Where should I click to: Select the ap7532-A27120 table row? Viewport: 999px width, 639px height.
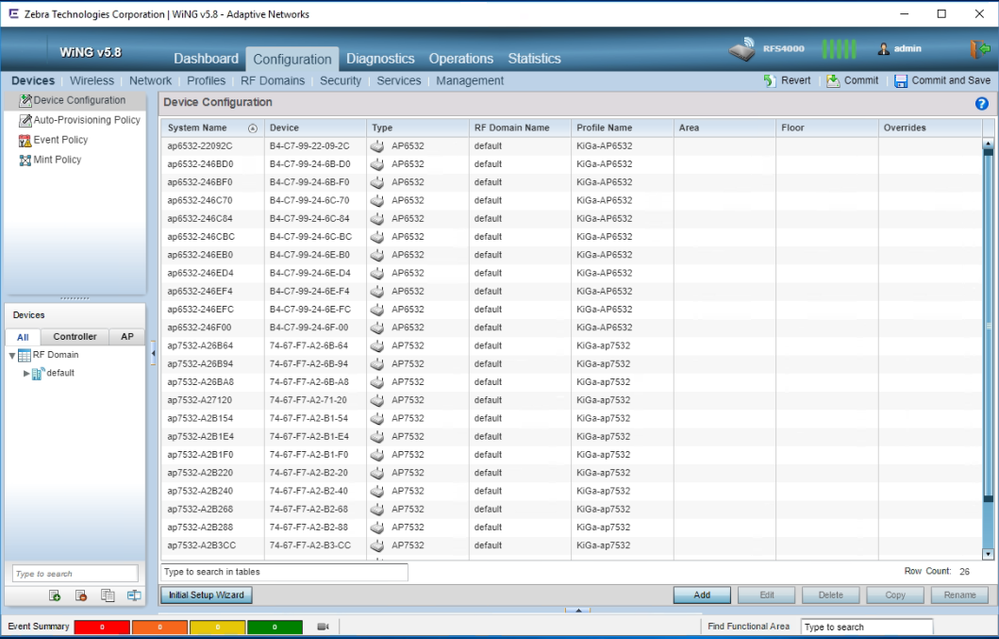pyautogui.click(x=571, y=401)
